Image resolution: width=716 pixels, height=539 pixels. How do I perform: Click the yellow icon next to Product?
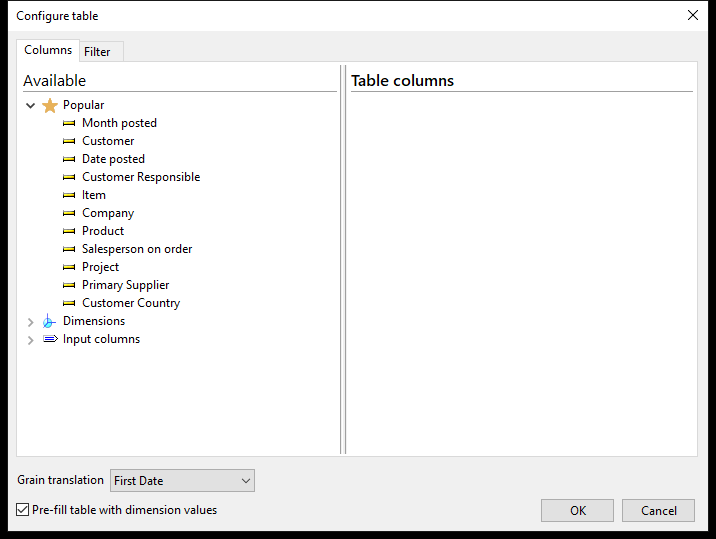pyautogui.click(x=69, y=231)
